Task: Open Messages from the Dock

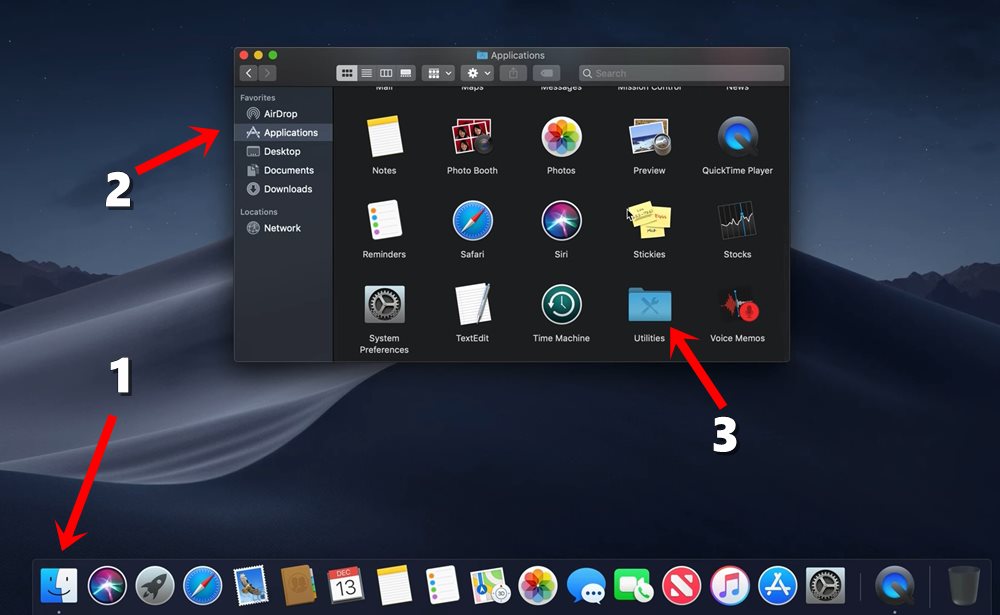Action: [586, 585]
